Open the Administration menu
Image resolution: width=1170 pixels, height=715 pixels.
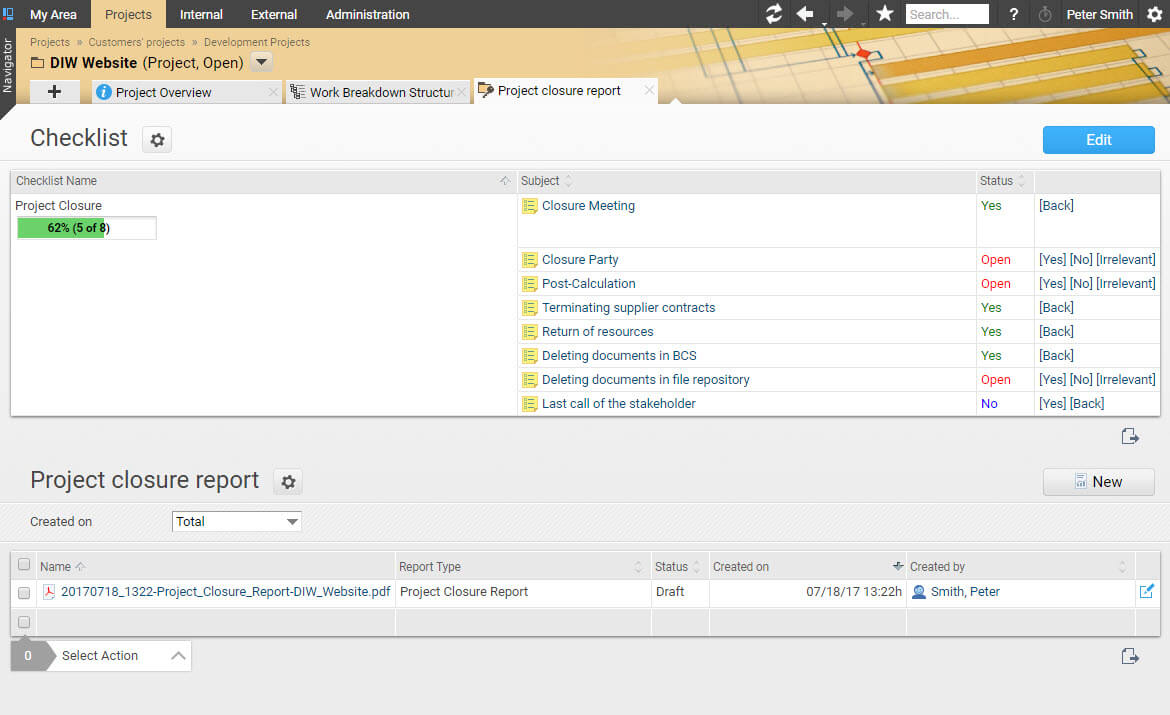coord(367,14)
